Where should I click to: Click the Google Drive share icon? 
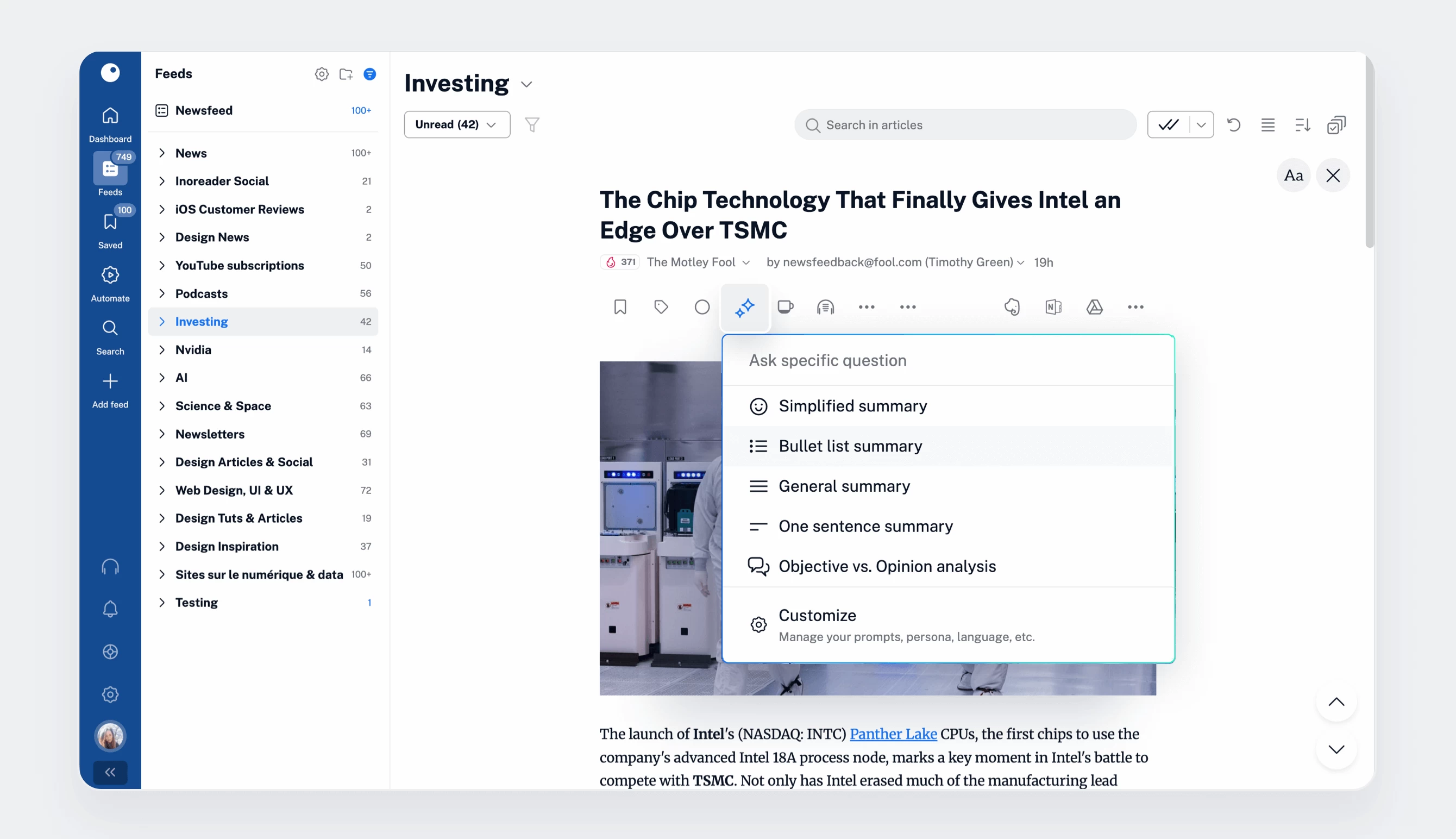[1094, 307]
